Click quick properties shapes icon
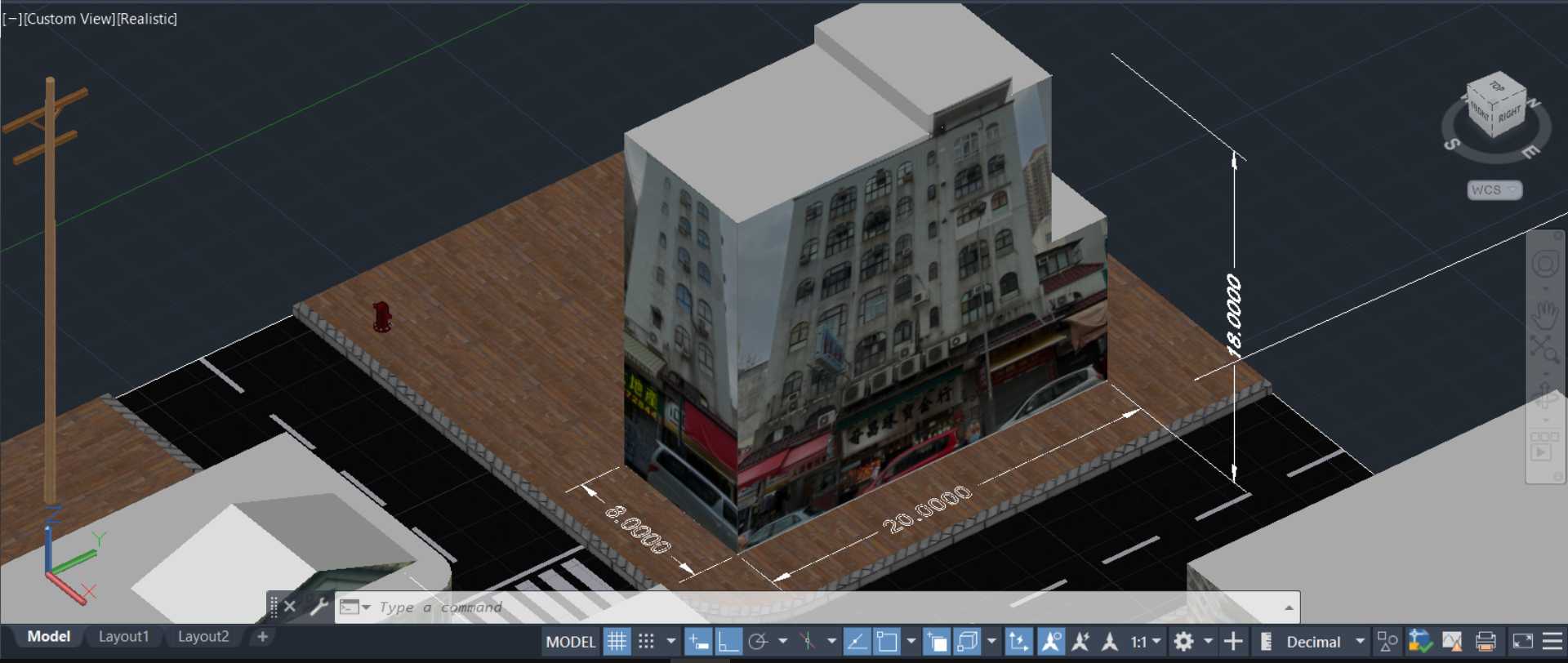1568x663 pixels. pos(1387,642)
